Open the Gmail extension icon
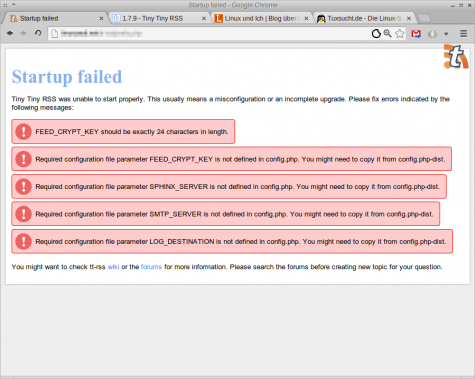 point(416,34)
